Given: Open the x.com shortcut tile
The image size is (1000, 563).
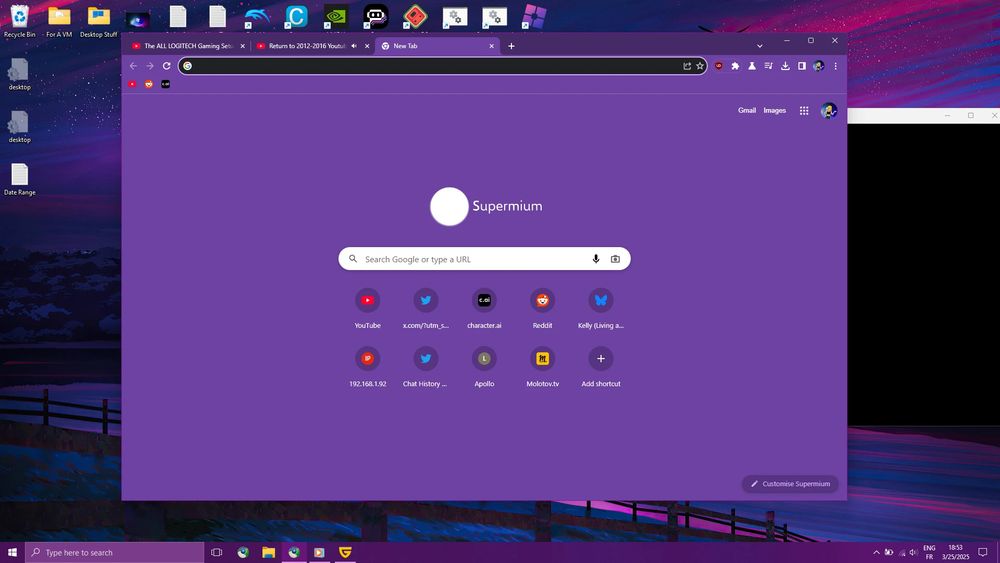Looking at the screenshot, I should pyautogui.click(x=425, y=307).
